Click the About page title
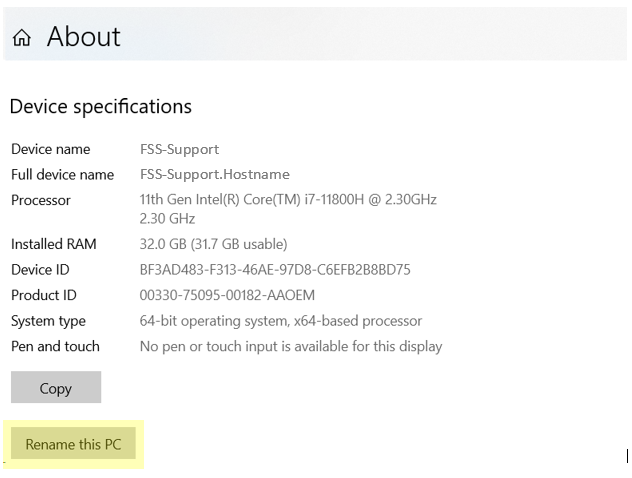The width and height of the screenshot is (632, 478). click(83, 37)
